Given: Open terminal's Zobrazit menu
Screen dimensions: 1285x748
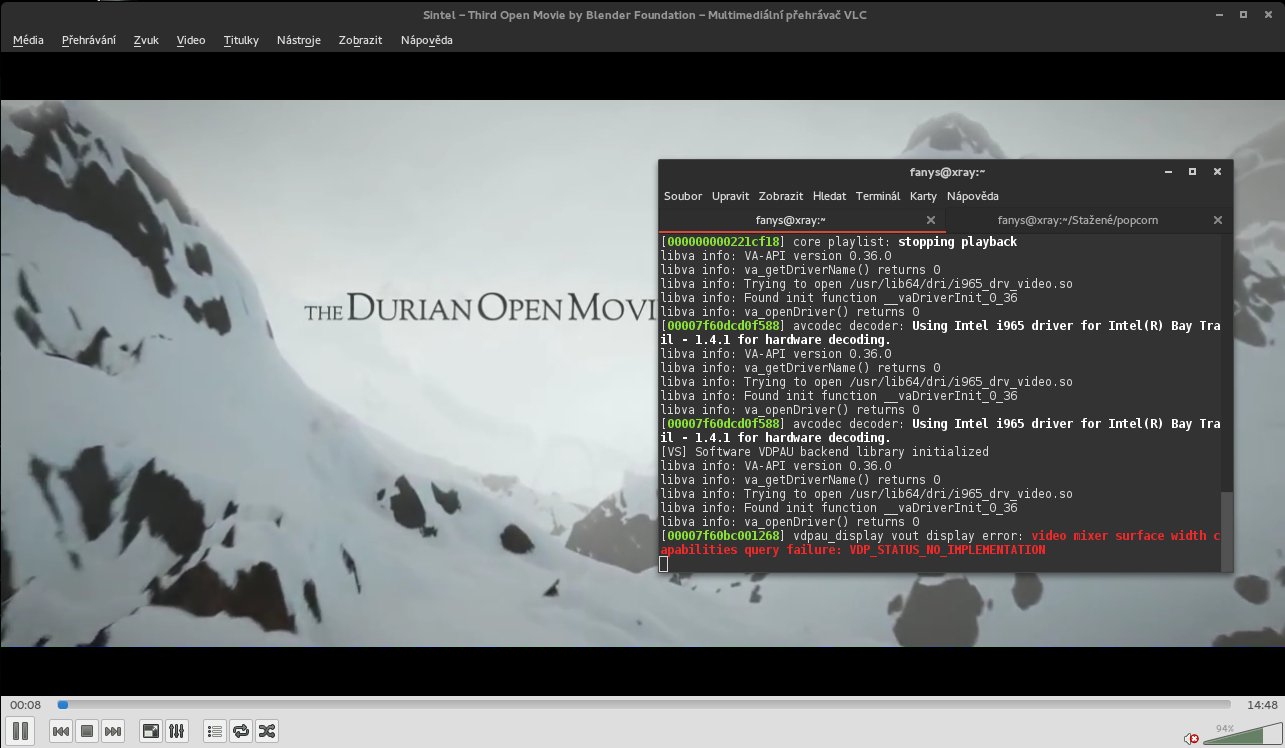Looking at the screenshot, I should coord(781,196).
